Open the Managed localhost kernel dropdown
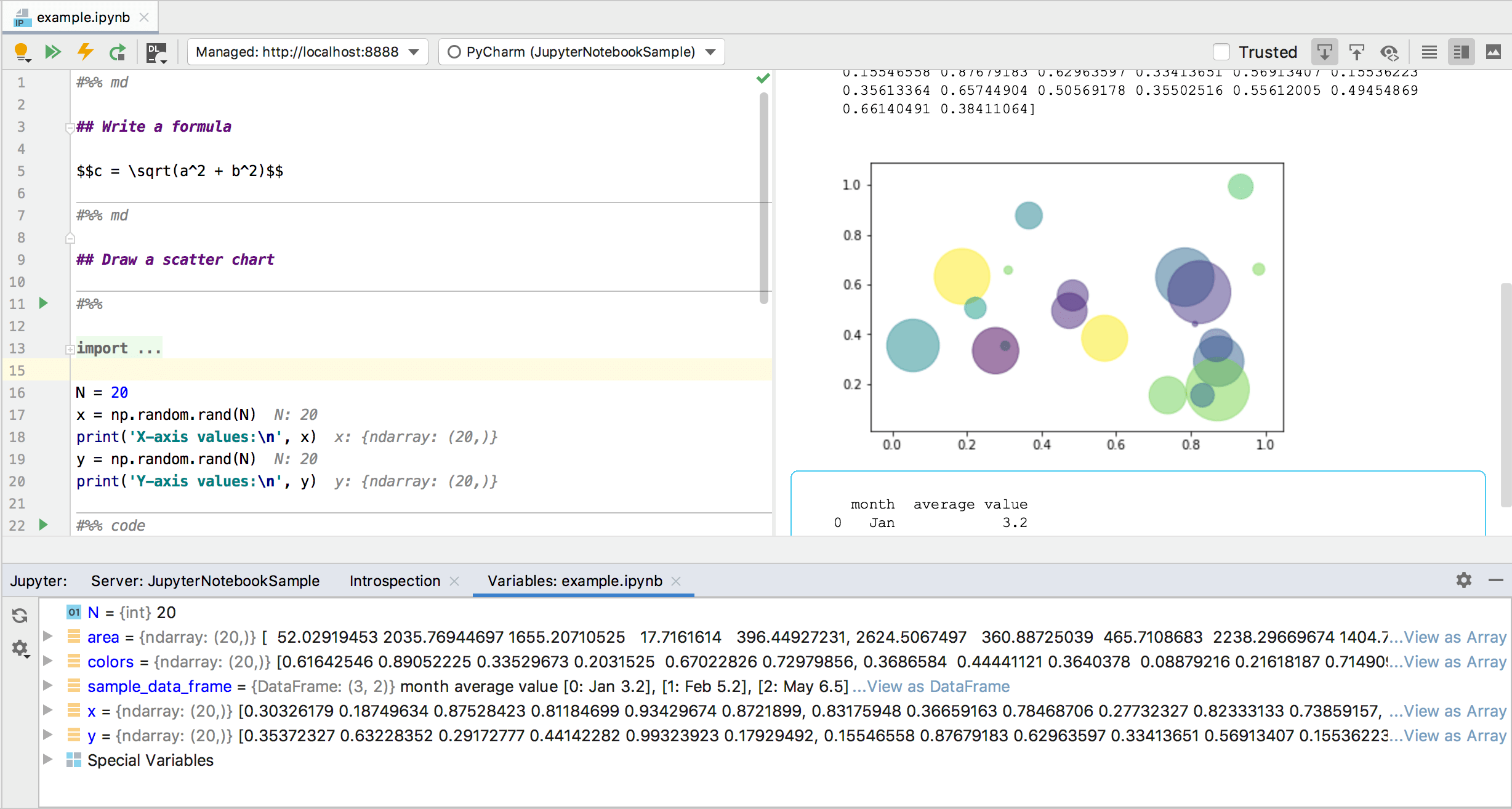Viewport: 1512px width, 809px height. click(416, 52)
